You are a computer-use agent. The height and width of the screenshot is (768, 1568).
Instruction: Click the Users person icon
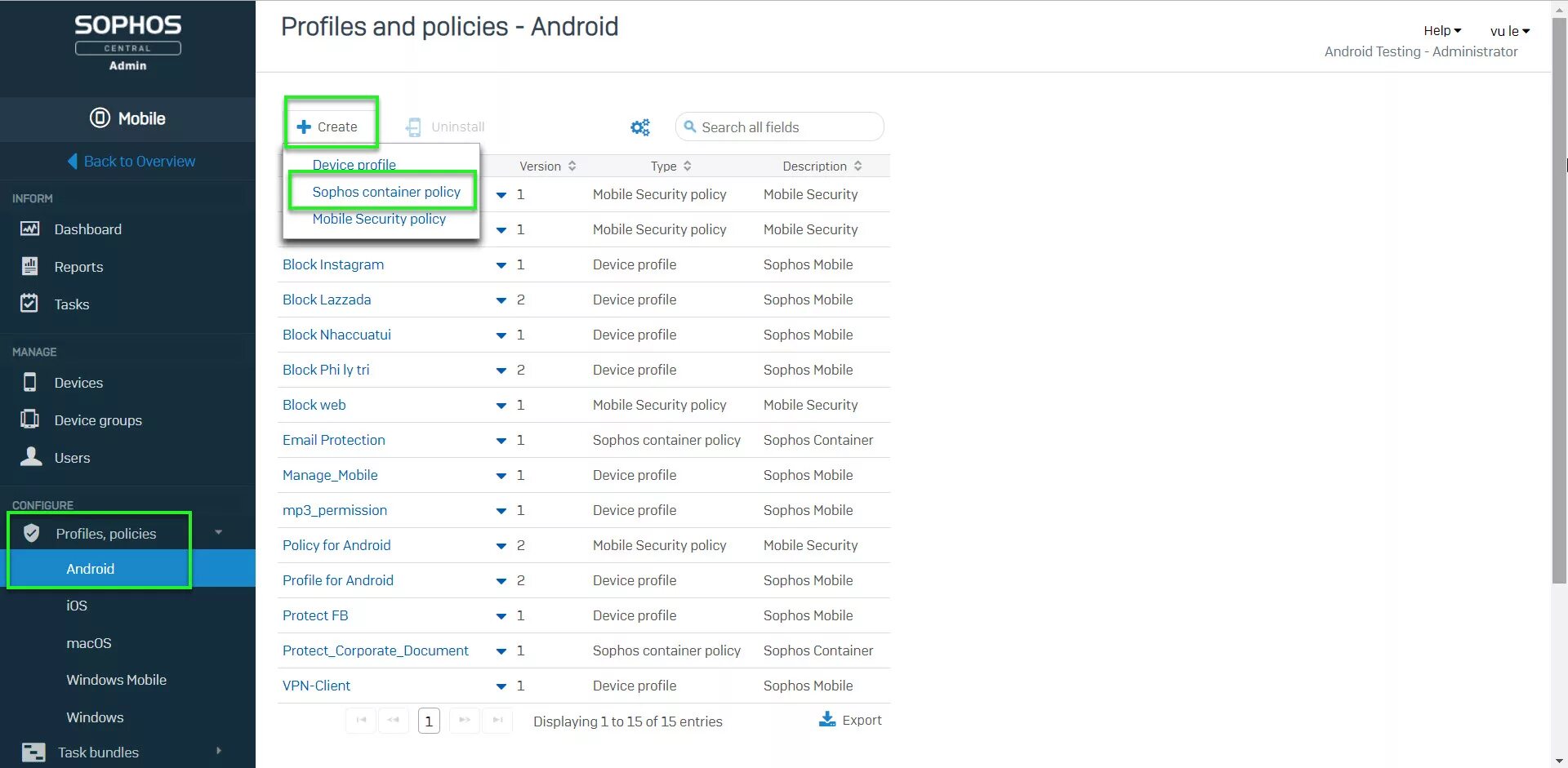tap(31, 456)
